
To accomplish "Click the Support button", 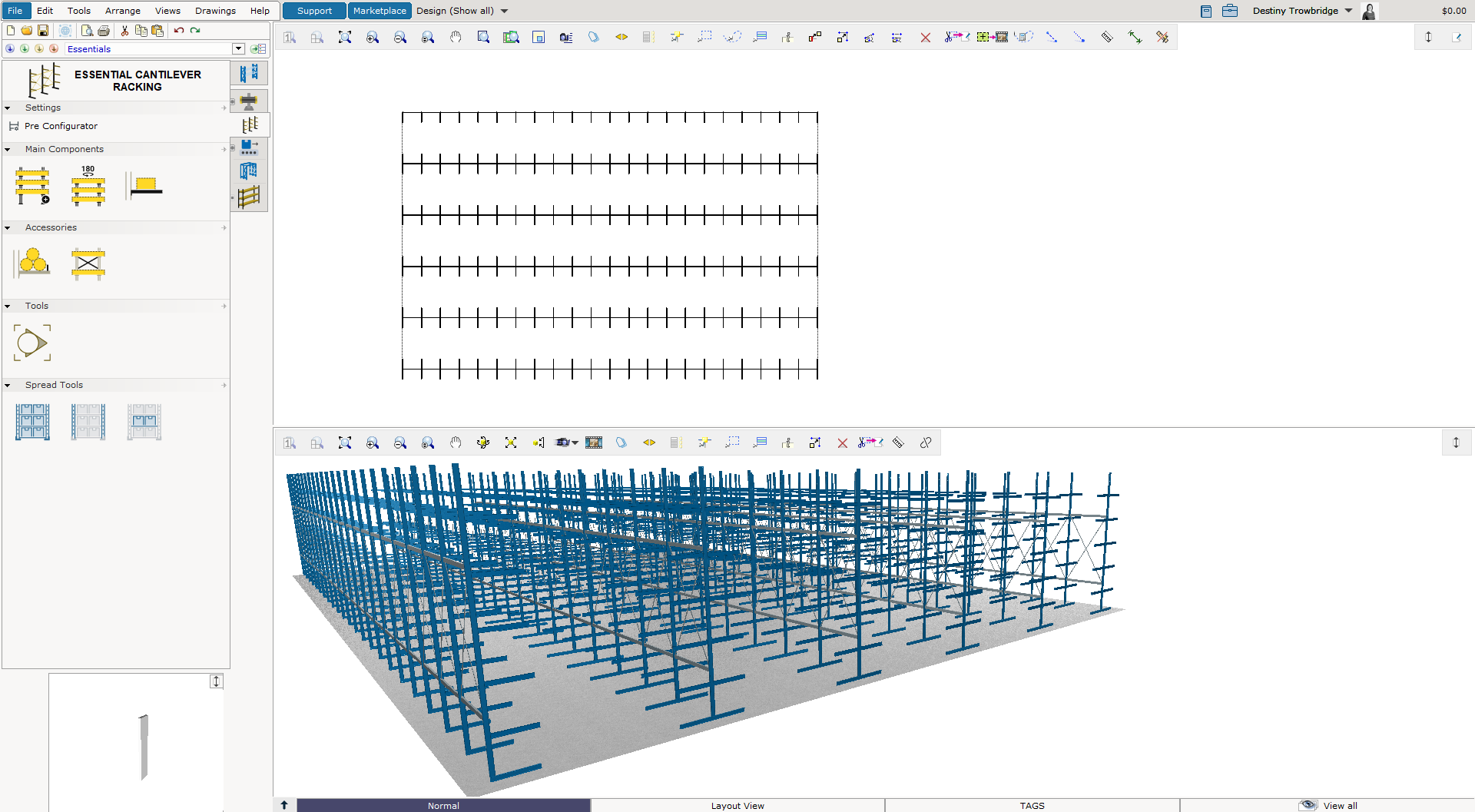I will (x=313, y=11).
